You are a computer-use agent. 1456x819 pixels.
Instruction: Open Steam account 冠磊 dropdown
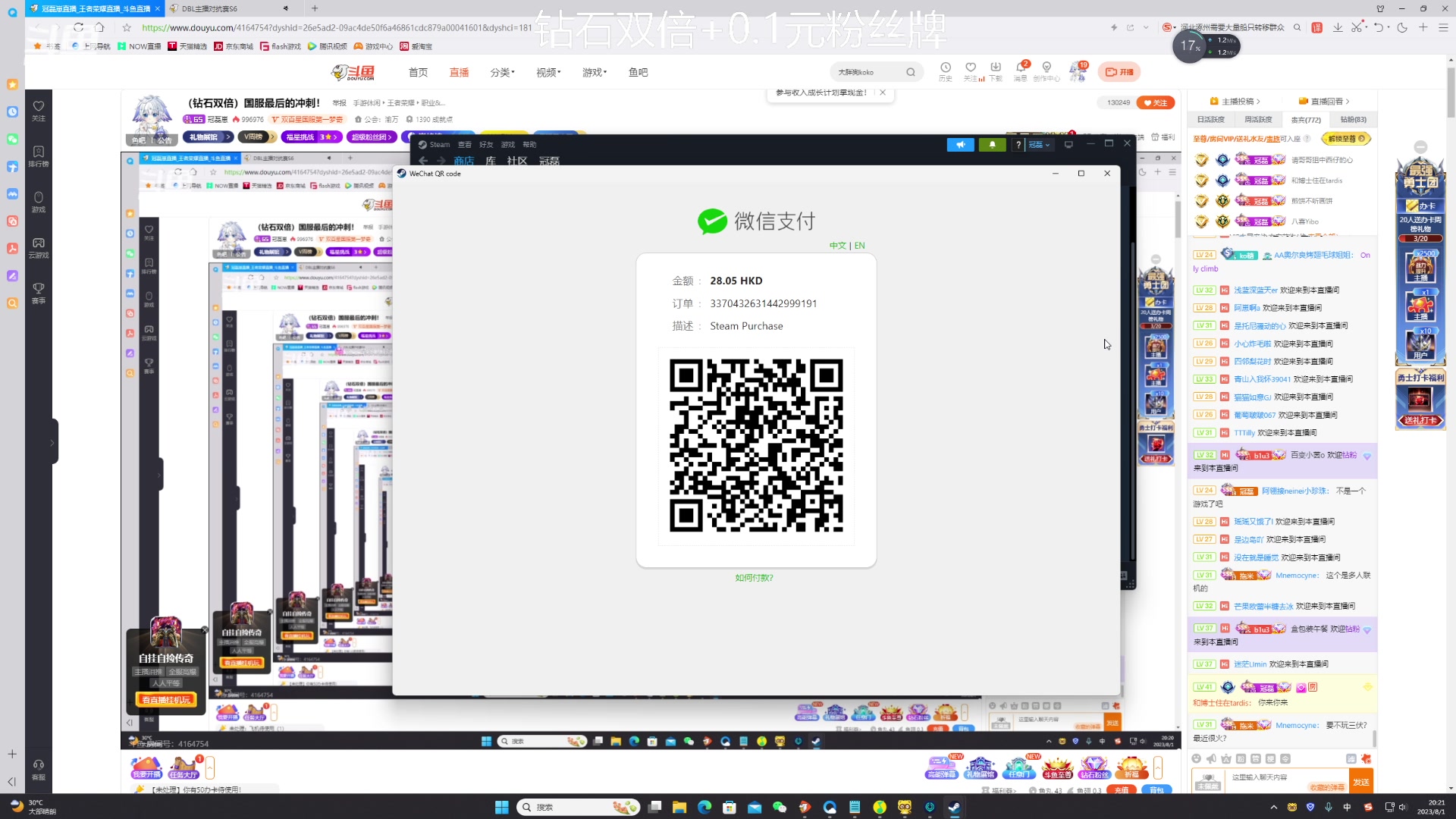(1039, 144)
